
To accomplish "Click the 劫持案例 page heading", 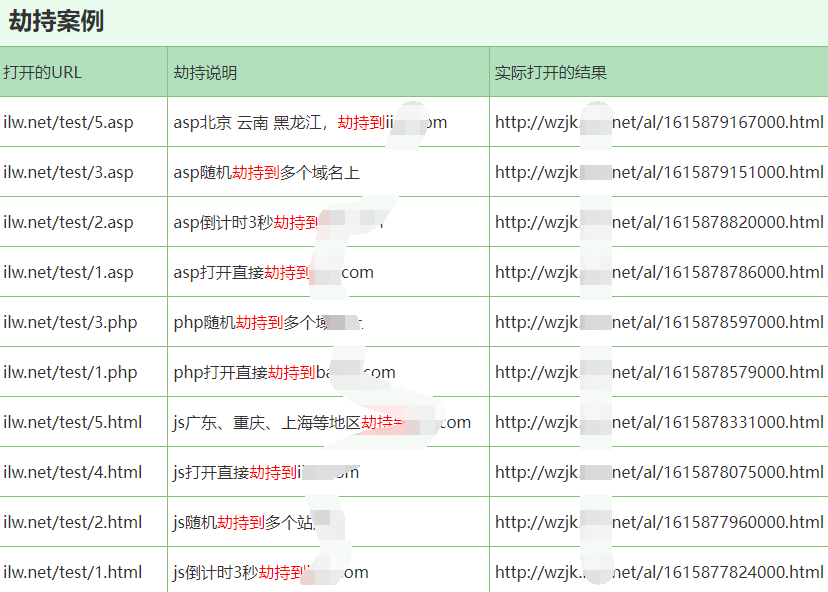I will pyautogui.click(x=49, y=20).
